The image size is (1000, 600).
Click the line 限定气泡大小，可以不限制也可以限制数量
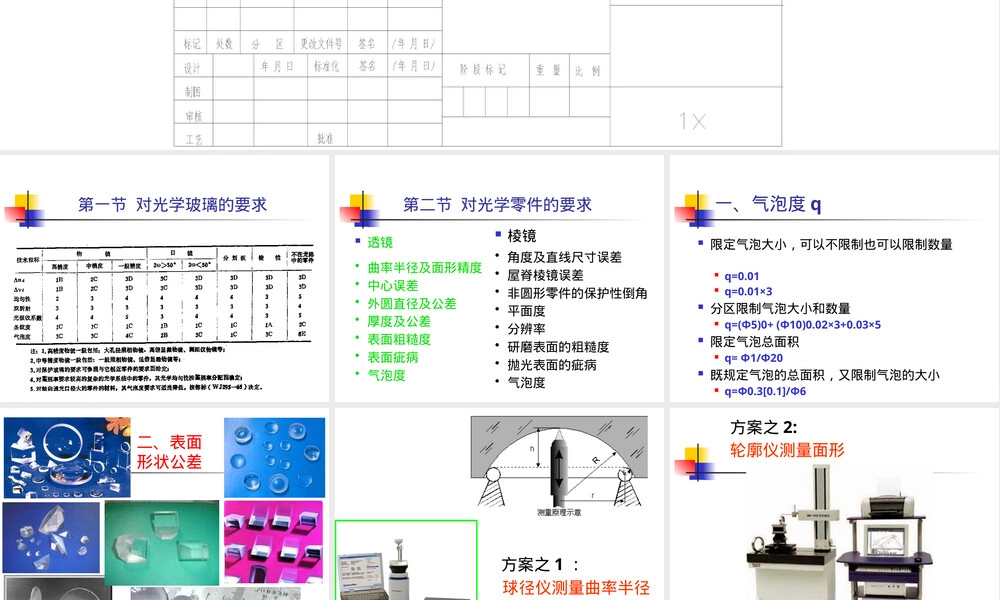click(x=831, y=244)
